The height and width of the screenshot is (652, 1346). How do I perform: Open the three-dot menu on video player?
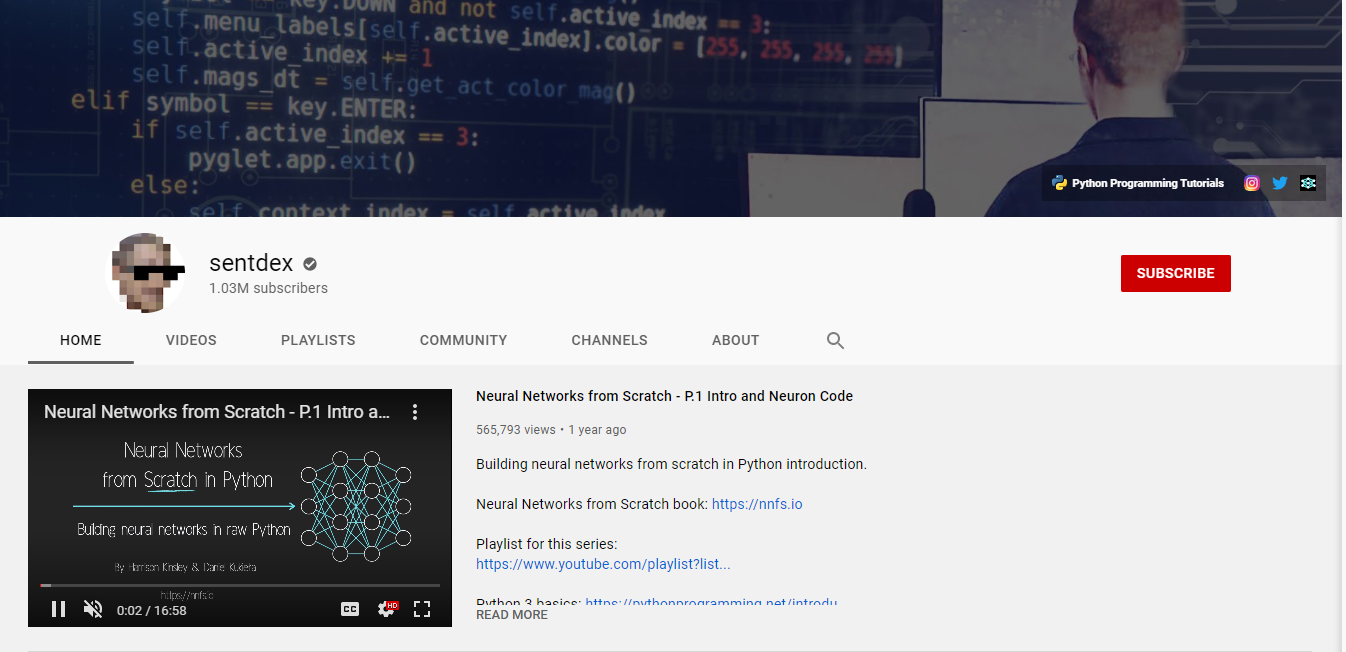(415, 412)
